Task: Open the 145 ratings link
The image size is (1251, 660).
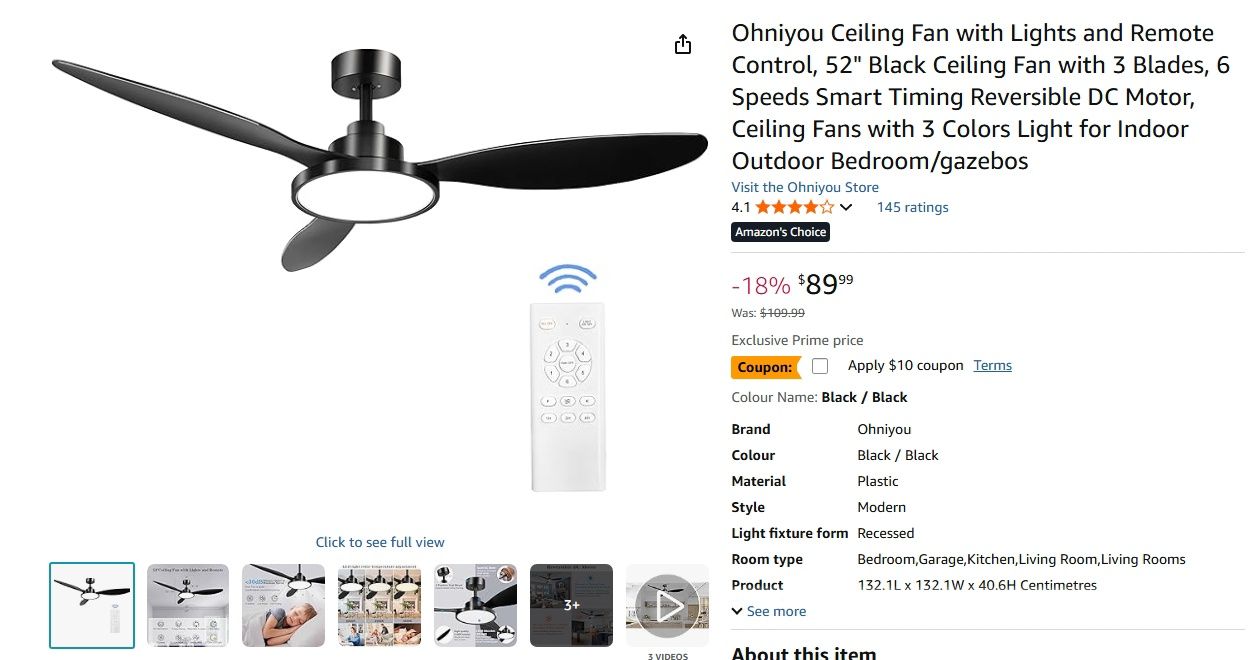Action: point(912,208)
